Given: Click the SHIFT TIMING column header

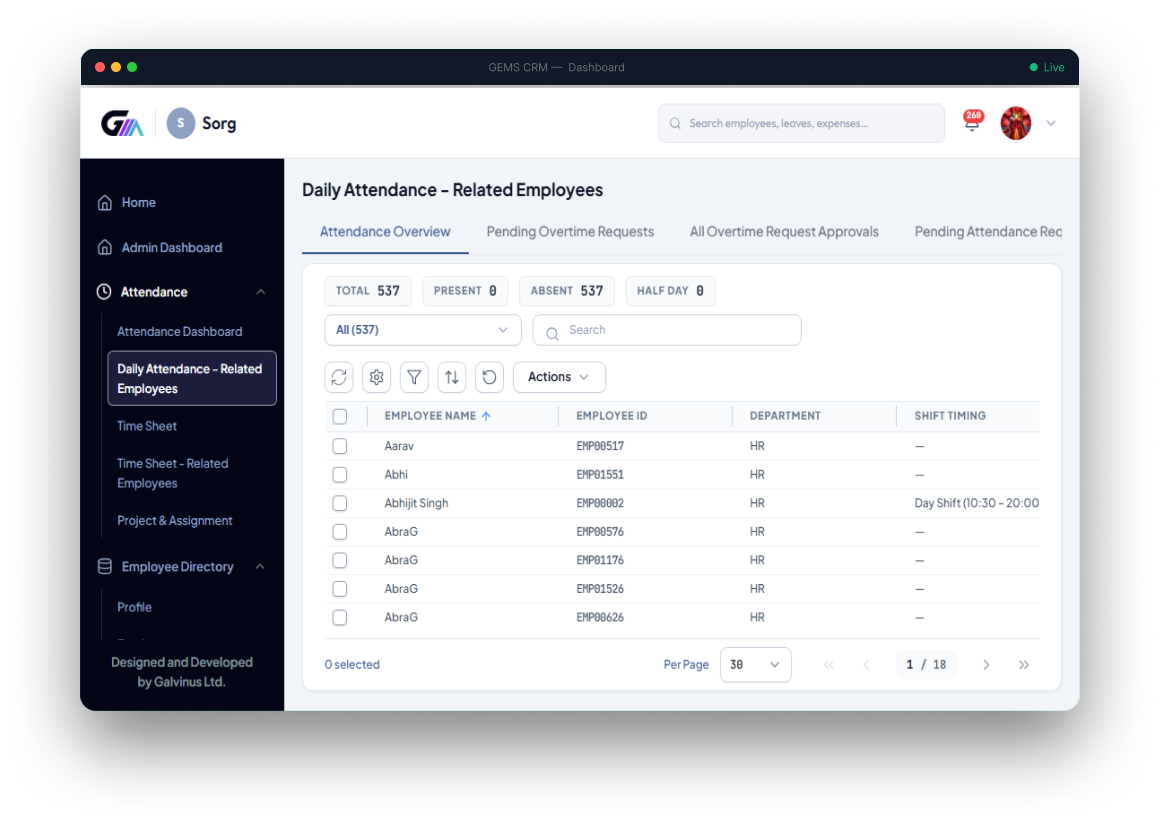Looking at the screenshot, I should (x=950, y=416).
